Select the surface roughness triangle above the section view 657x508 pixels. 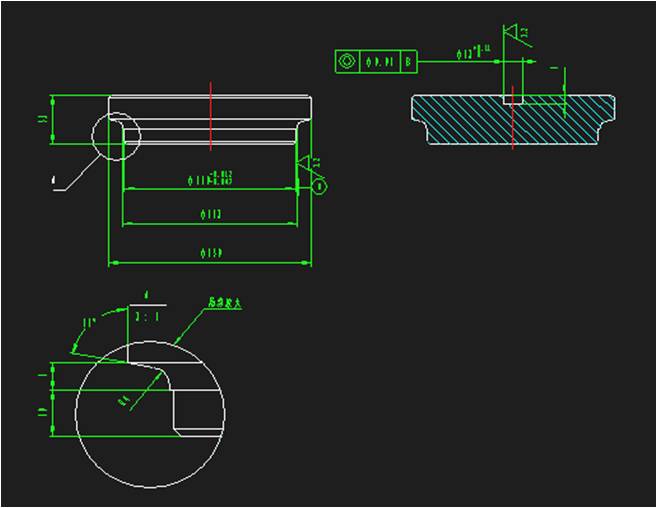512,33
